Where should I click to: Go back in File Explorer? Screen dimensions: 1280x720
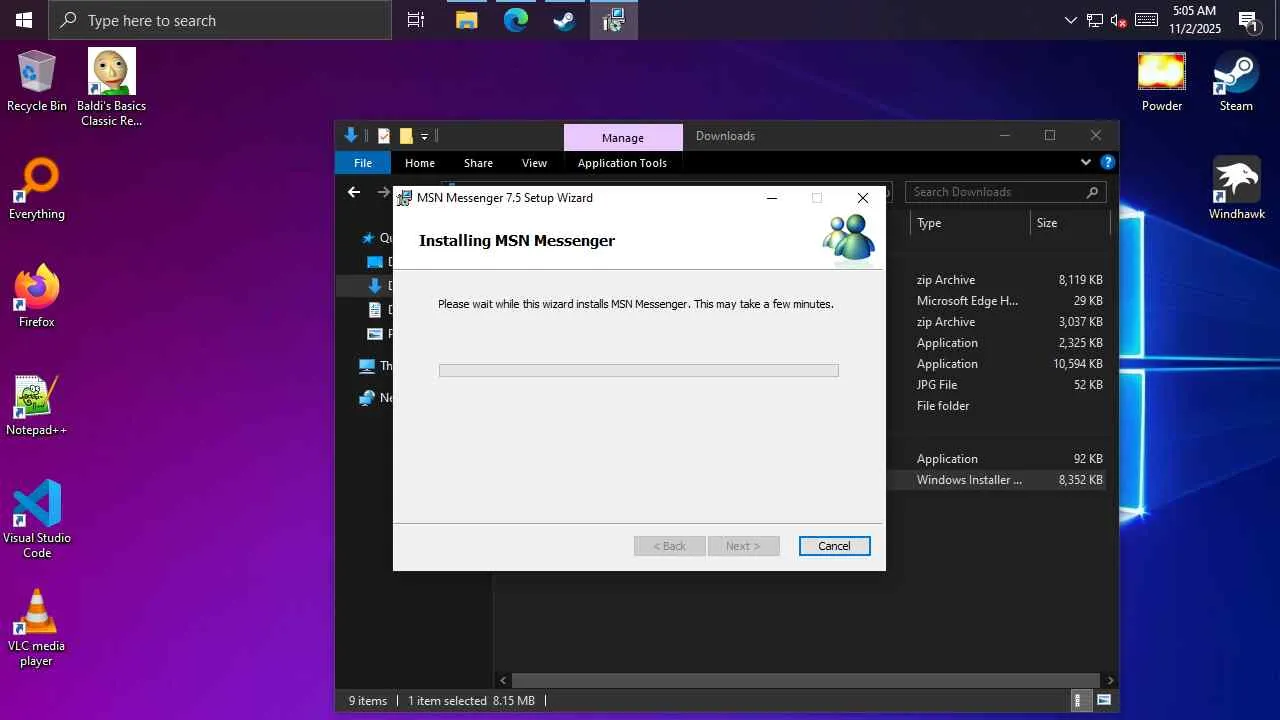(x=353, y=192)
